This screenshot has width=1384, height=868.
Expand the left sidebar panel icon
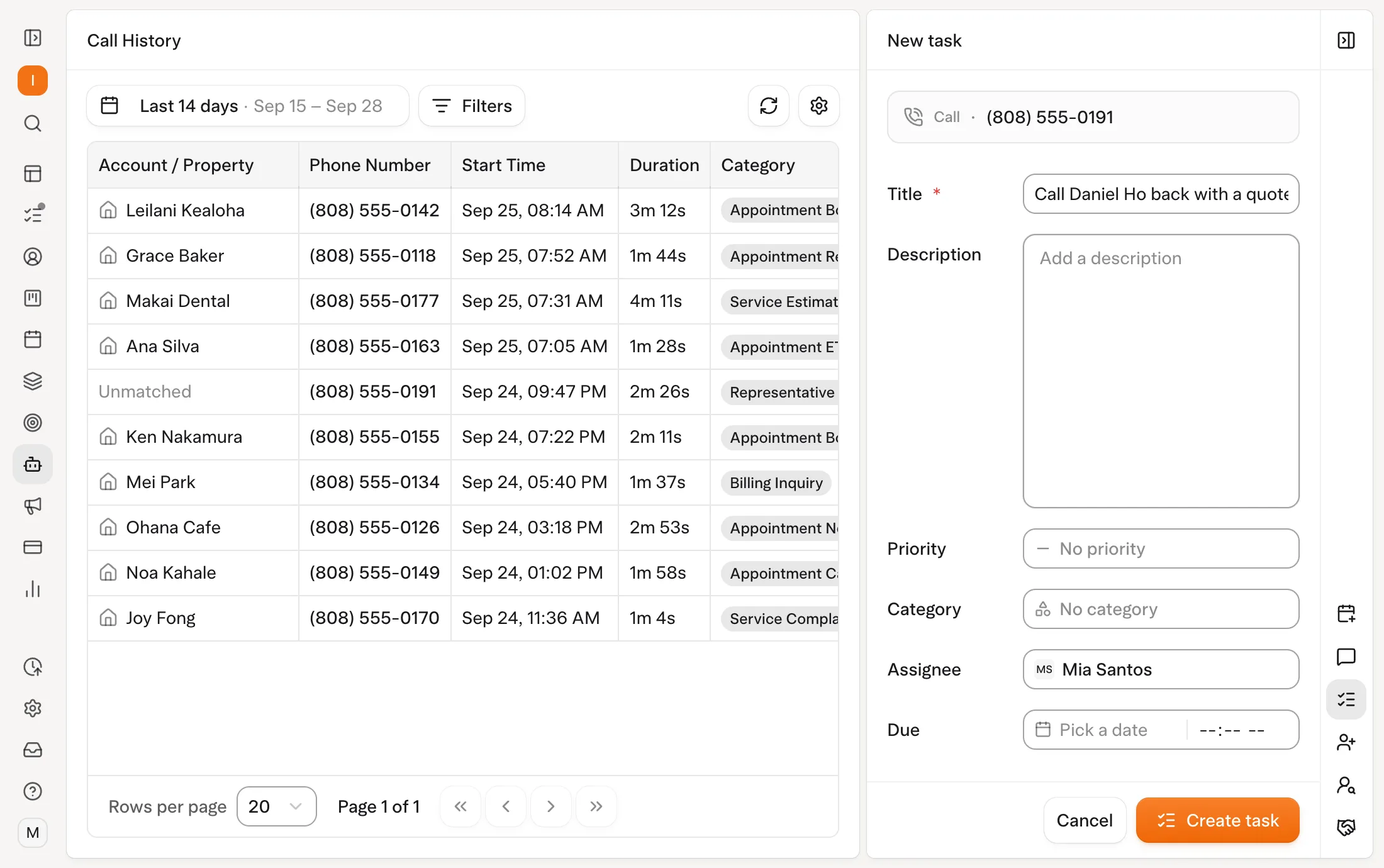[x=33, y=38]
